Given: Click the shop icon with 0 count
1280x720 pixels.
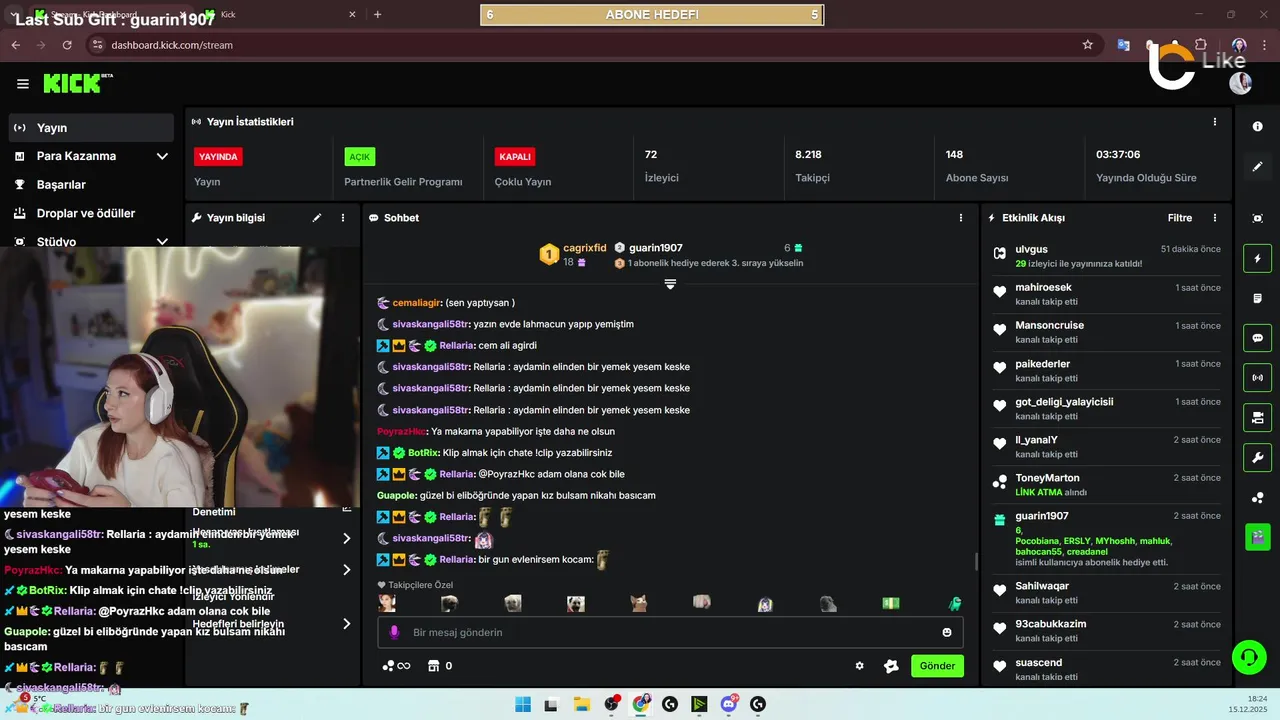Looking at the screenshot, I should pos(440,666).
